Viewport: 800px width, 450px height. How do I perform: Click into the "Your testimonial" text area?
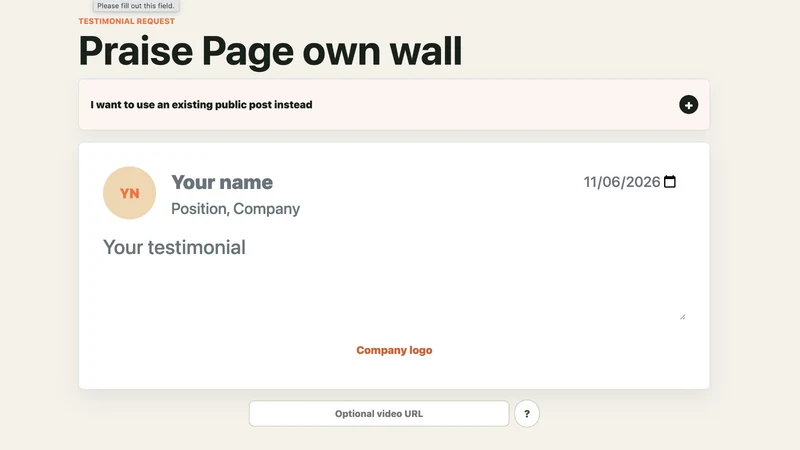click(394, 278)
